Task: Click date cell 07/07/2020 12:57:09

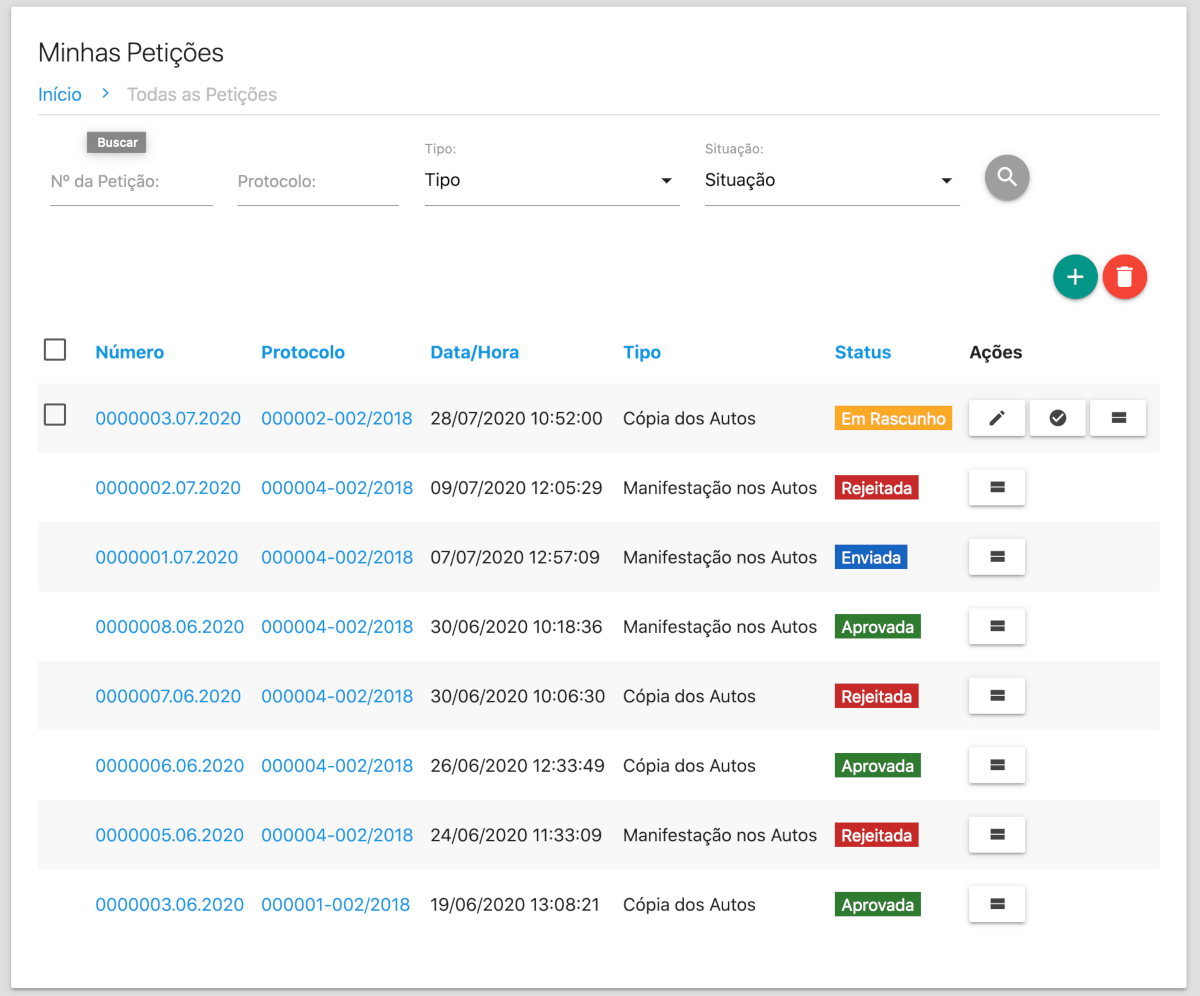Action: [x=516, y=557]
